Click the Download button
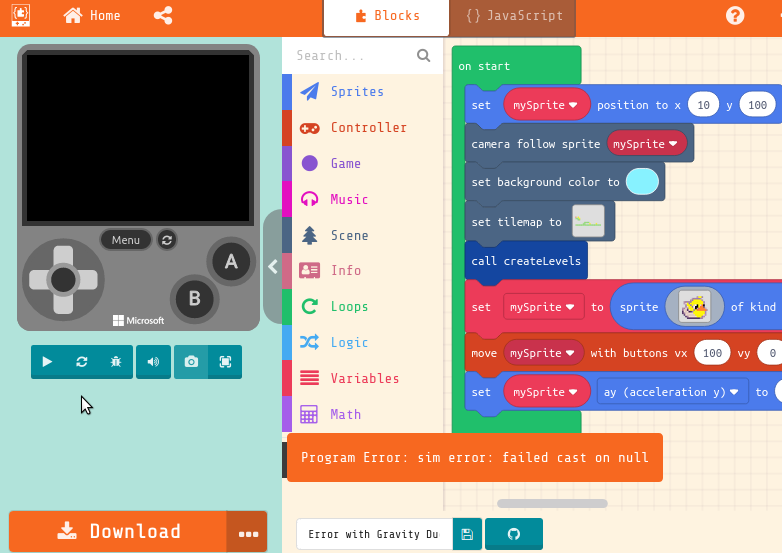 tap(118, 532)
